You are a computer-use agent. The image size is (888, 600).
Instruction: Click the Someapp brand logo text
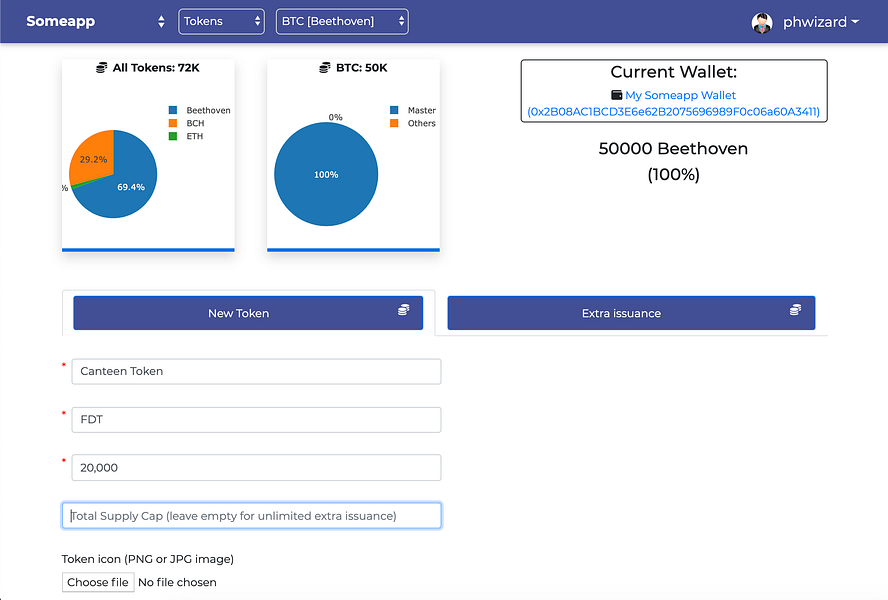pyautogui.click(x=61, y=22)
